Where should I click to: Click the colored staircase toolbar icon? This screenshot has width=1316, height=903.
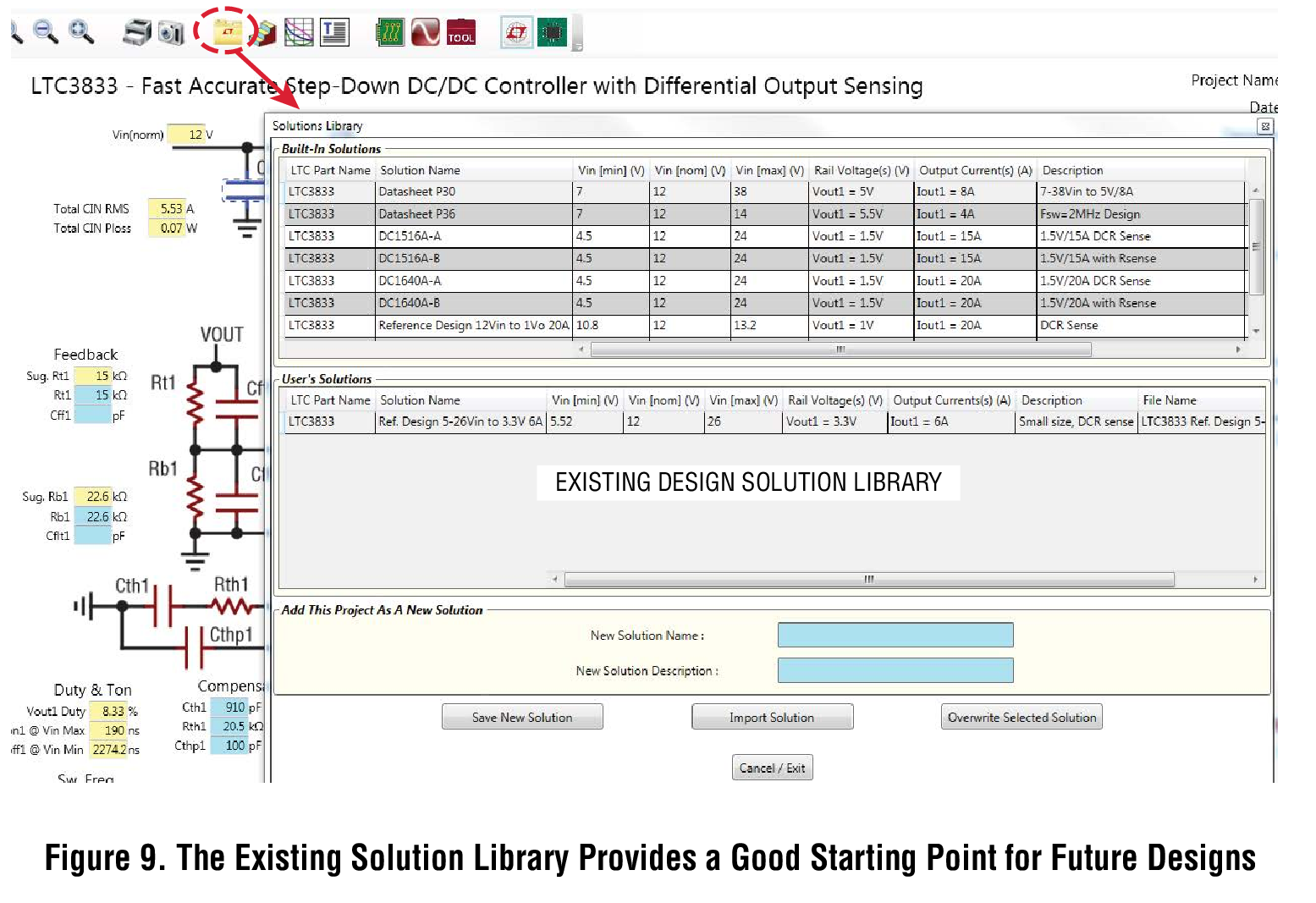pos(266,33)
